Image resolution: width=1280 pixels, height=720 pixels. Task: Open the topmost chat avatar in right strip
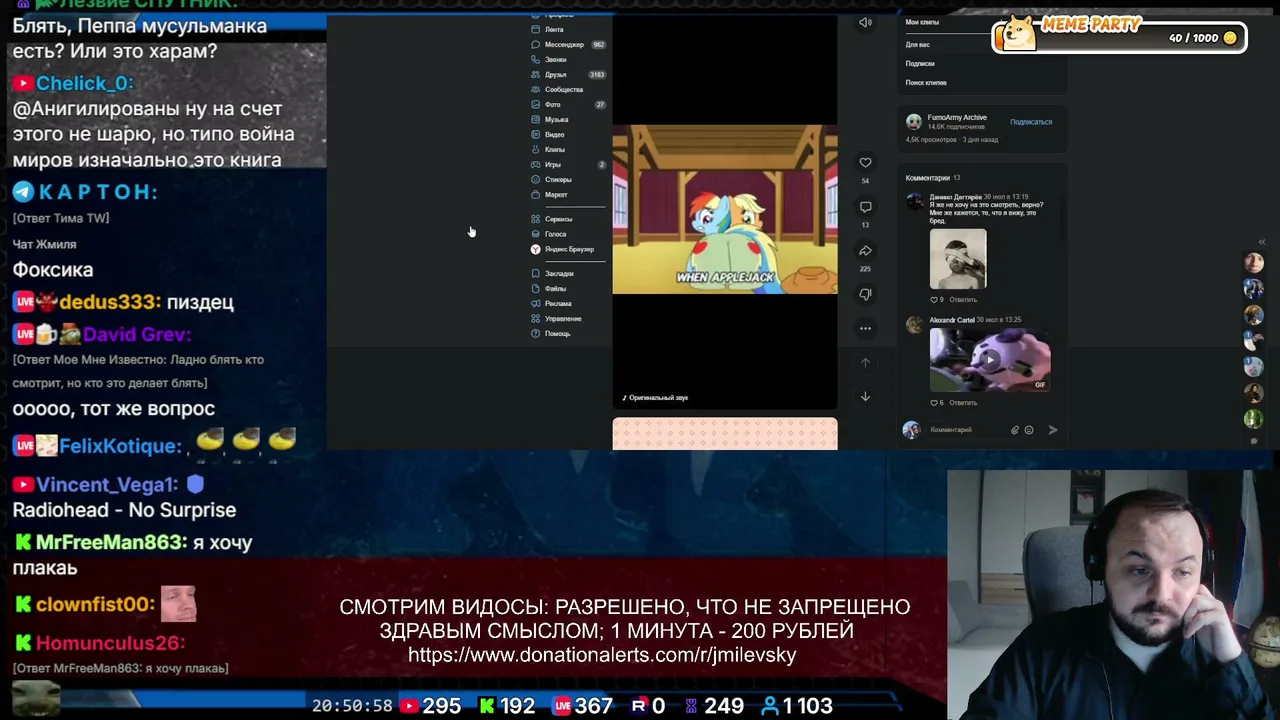(1254, 263)
